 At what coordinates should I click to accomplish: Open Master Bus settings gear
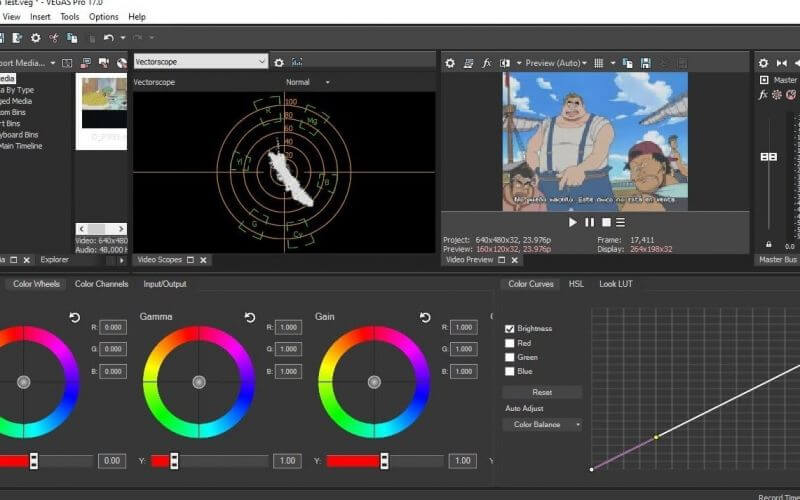tap(763, 63)
